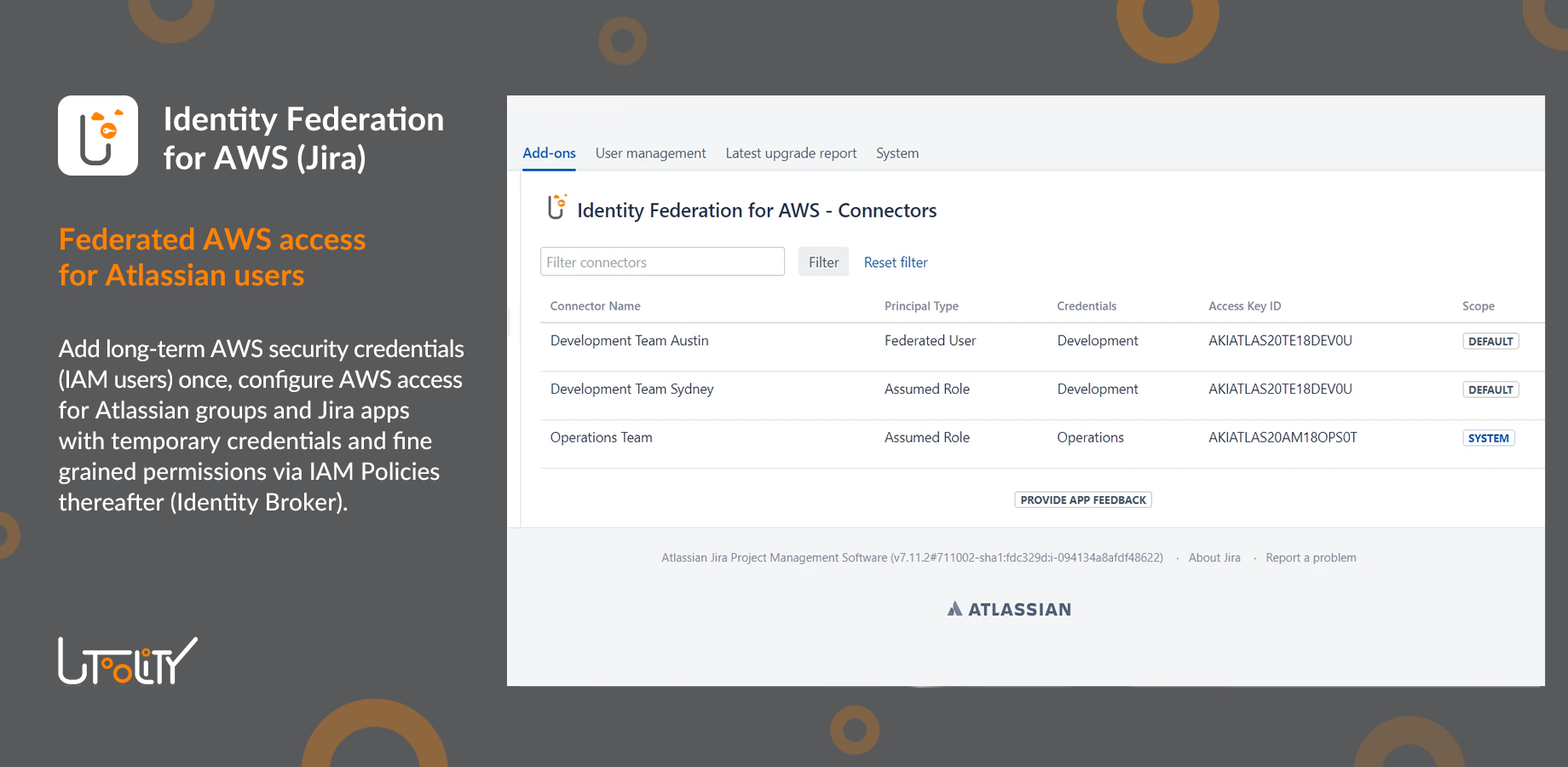Go to the System tab
Screen dimensions: 1568x767
897,153
